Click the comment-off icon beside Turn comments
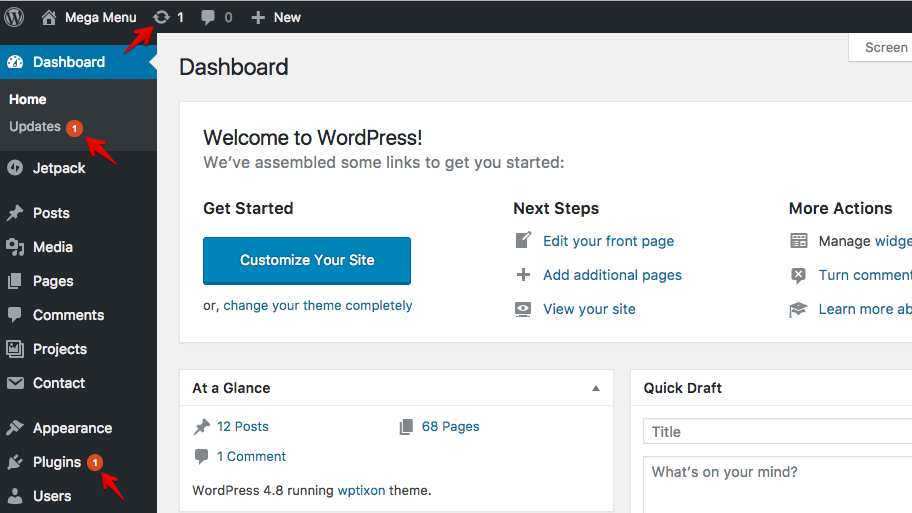 coord(799,275)
